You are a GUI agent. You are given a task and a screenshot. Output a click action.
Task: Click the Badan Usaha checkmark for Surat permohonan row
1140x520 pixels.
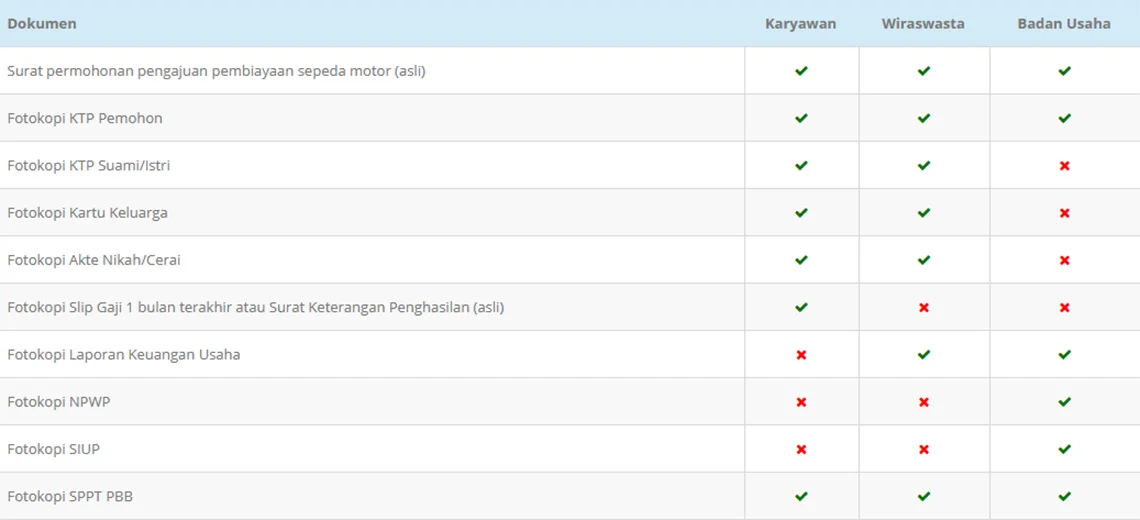(x=1064, y=71)
